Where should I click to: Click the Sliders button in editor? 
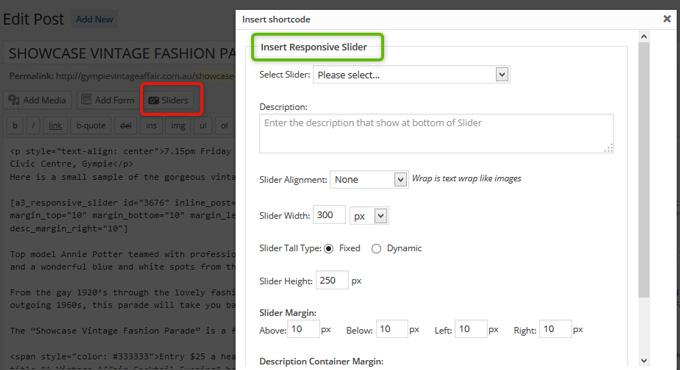pos(169,100)
